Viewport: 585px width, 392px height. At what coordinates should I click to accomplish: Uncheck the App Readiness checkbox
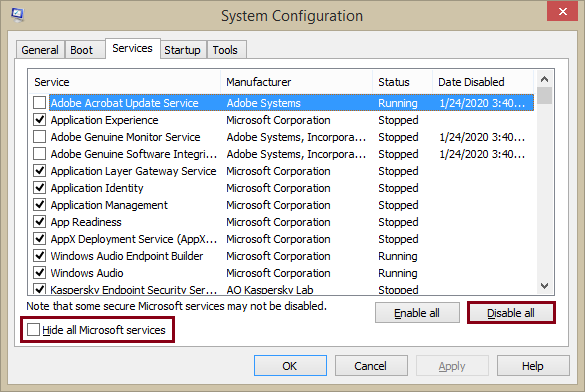pyautogui.click(x=40, y=222)
